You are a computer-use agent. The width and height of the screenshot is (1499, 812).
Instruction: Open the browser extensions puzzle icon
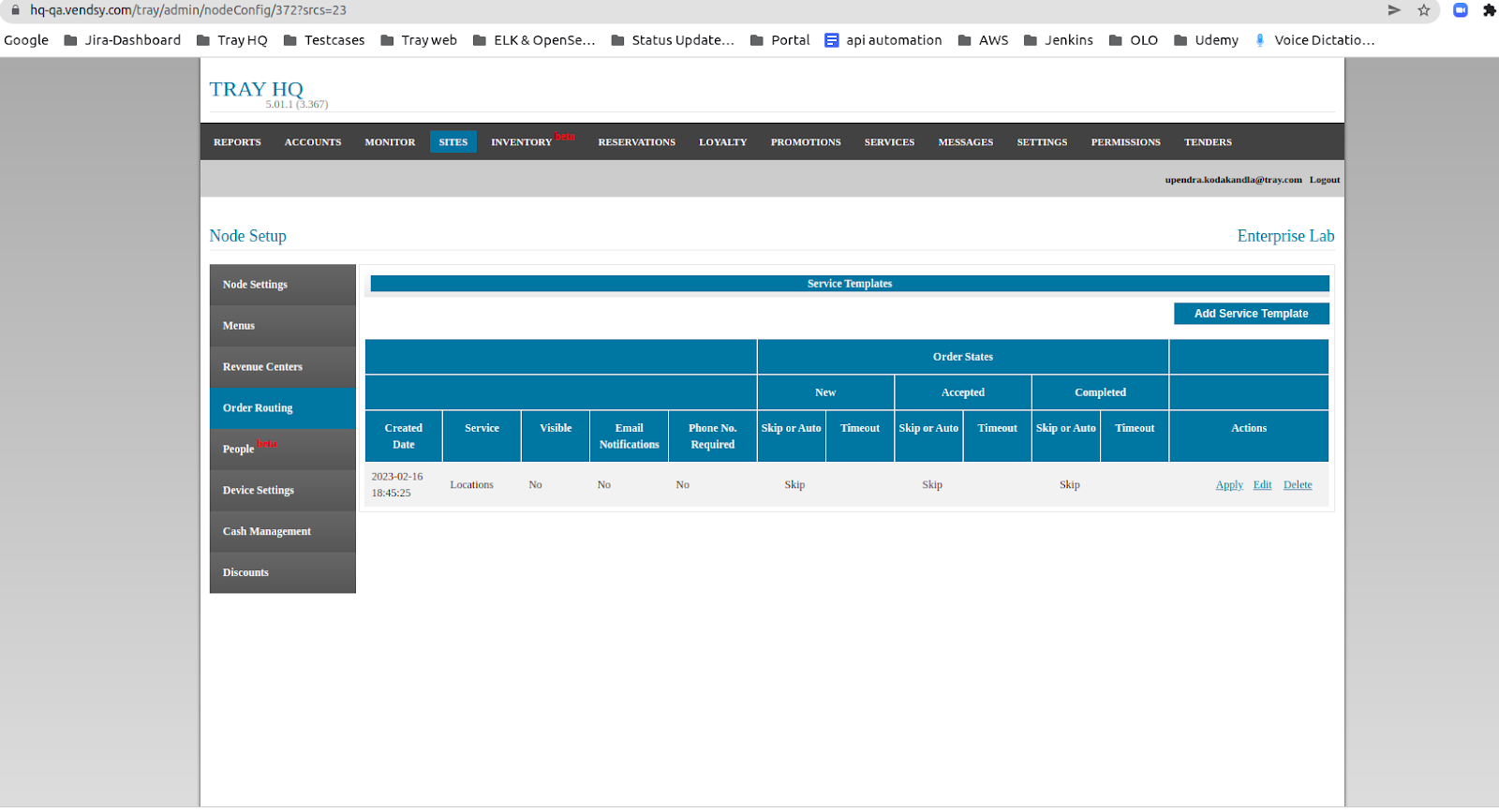1490,10
